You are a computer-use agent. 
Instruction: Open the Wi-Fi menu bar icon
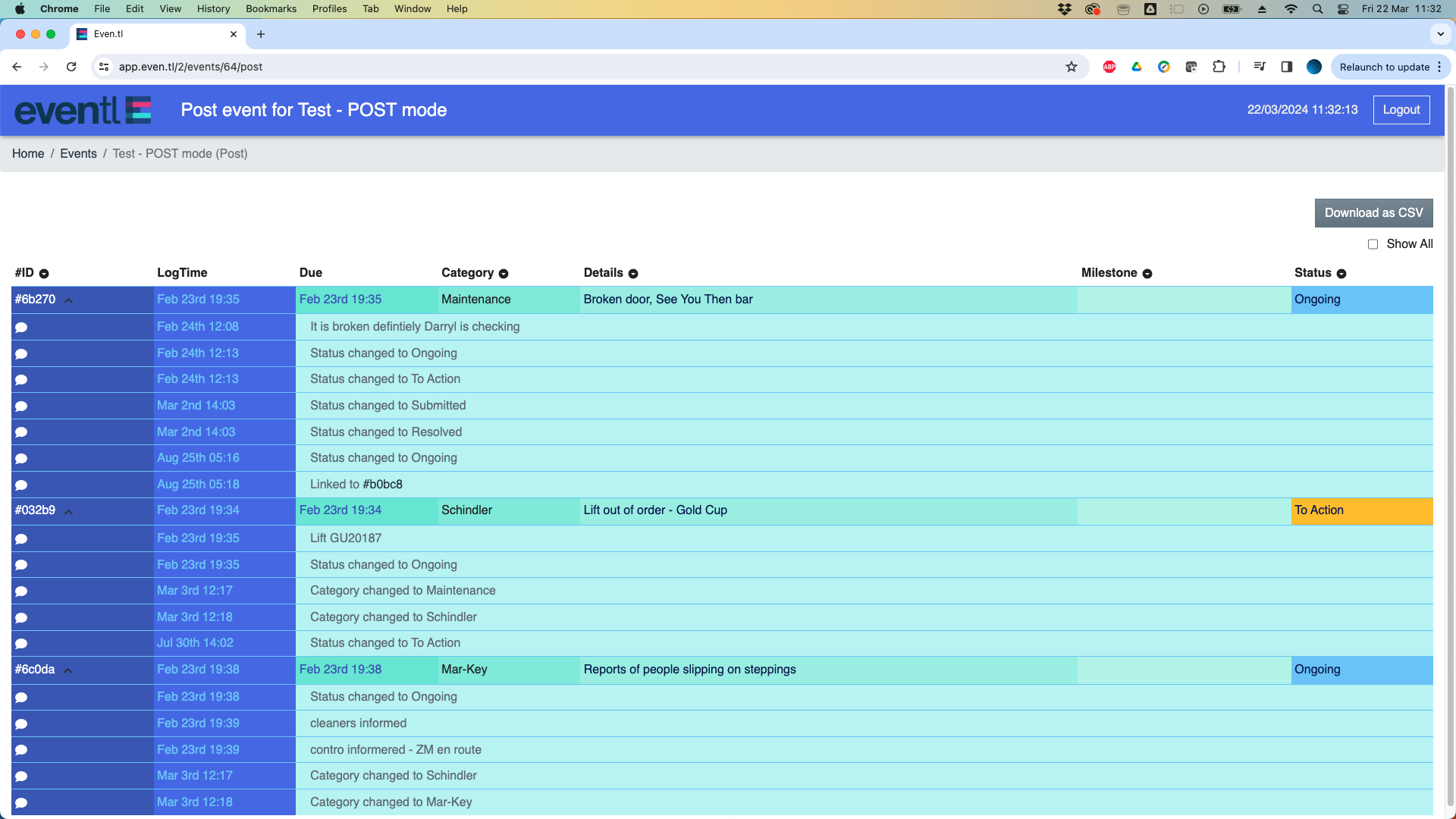pos(1291,9)
